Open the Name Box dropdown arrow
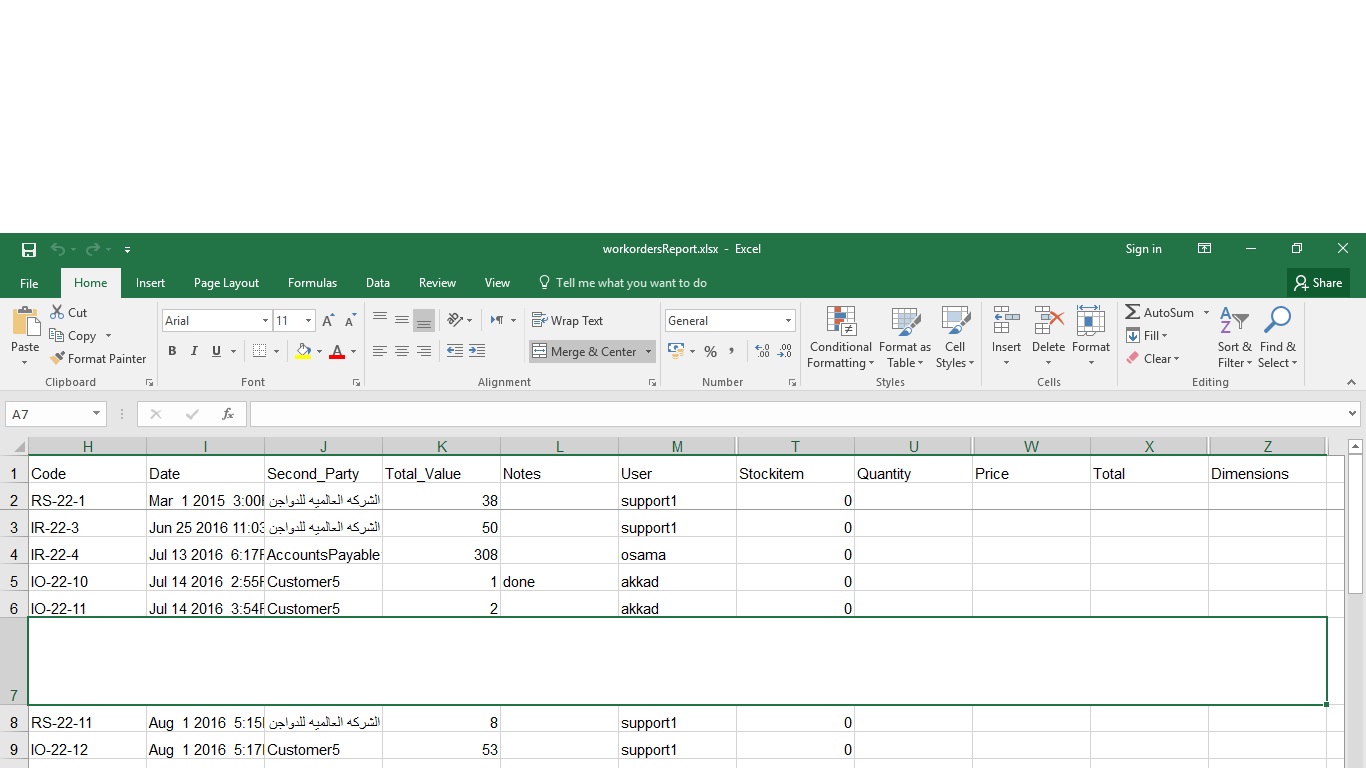Image resolution: width=1366 pixels, height=768 pixels. point(96,414)
